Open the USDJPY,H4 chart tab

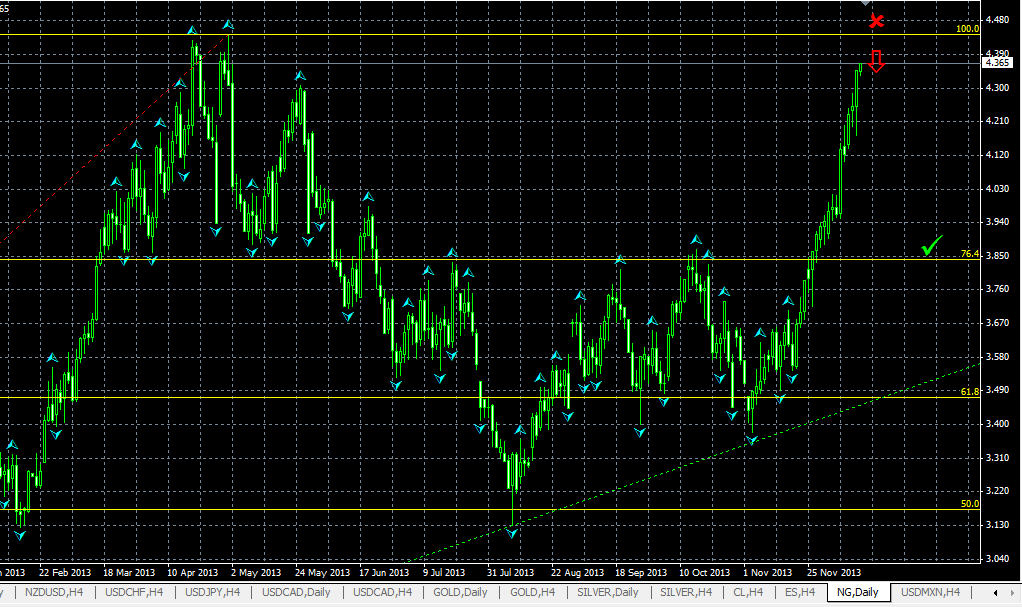[x=210, y=593]
